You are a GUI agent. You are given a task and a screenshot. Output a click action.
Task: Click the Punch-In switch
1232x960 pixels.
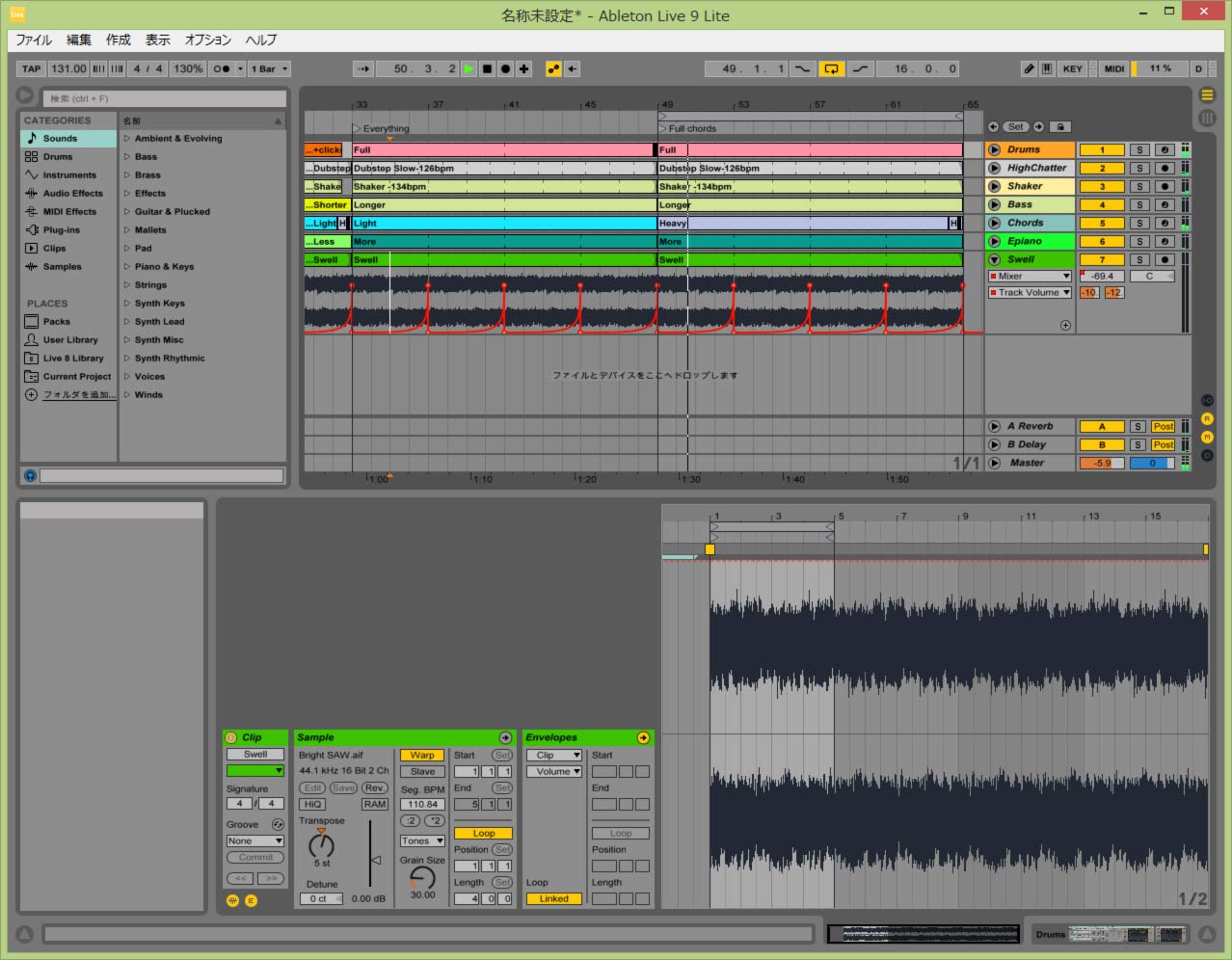tap(802, 69)
